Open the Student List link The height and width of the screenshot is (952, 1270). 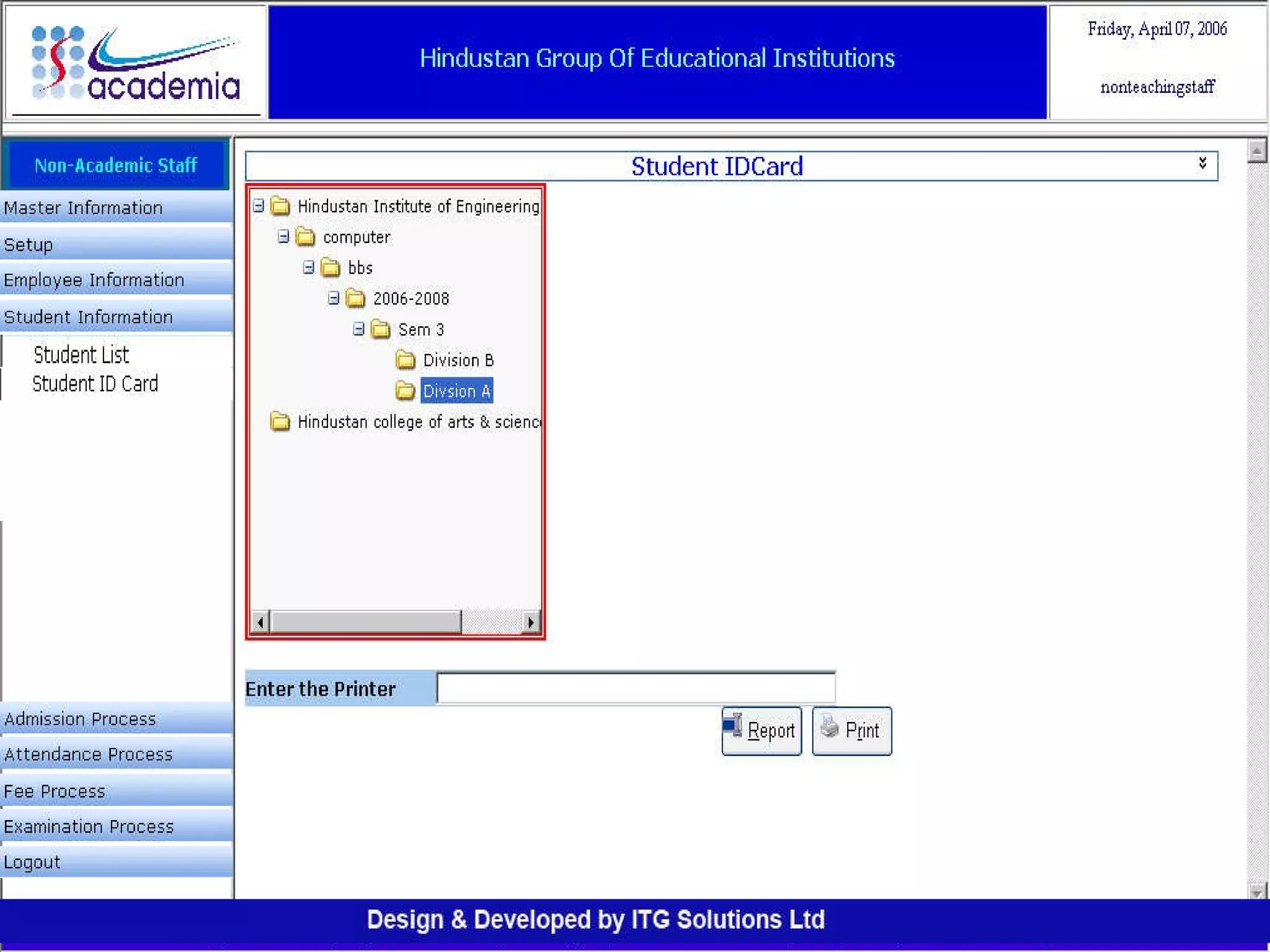coord(81,355)
